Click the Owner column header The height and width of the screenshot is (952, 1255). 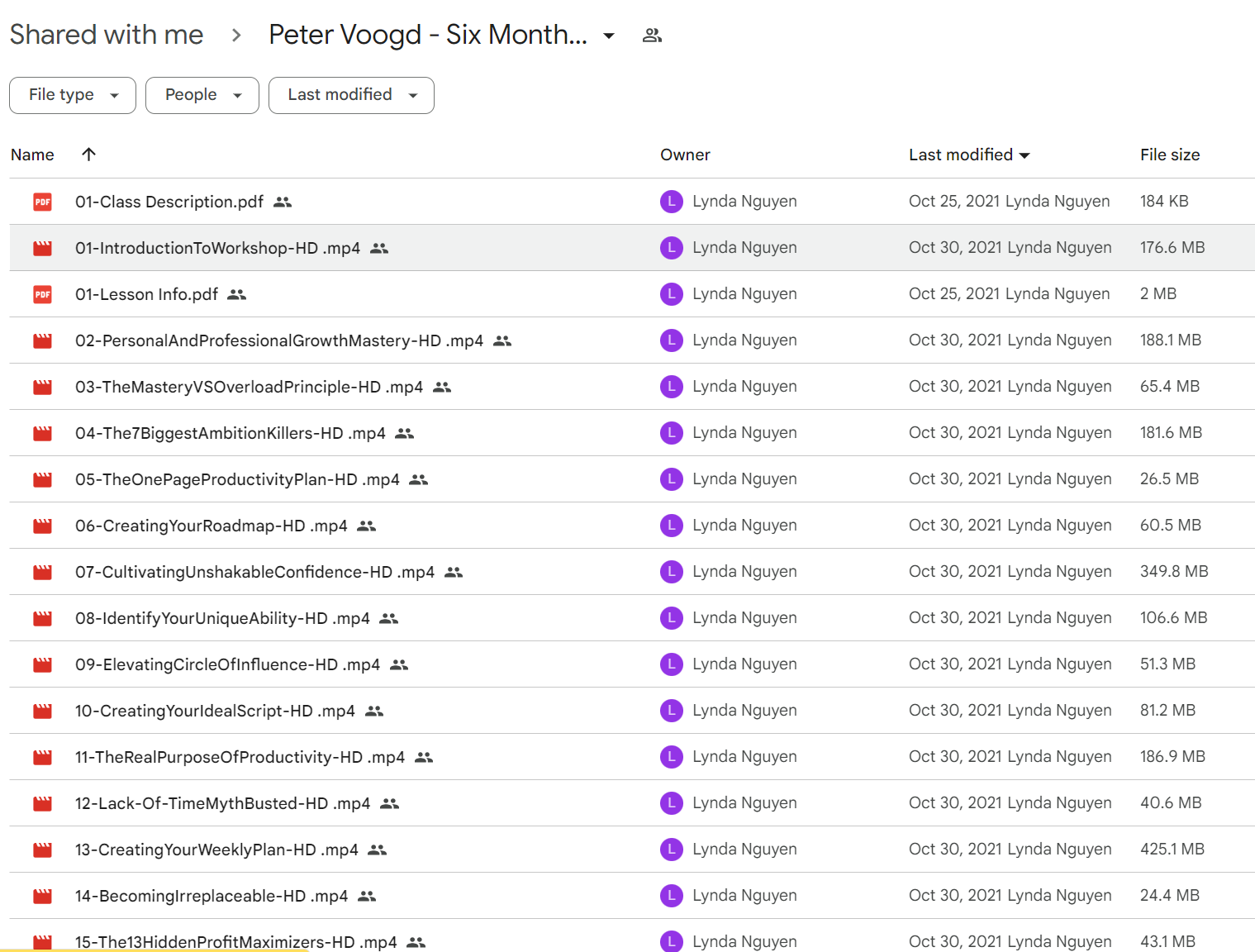685,155
